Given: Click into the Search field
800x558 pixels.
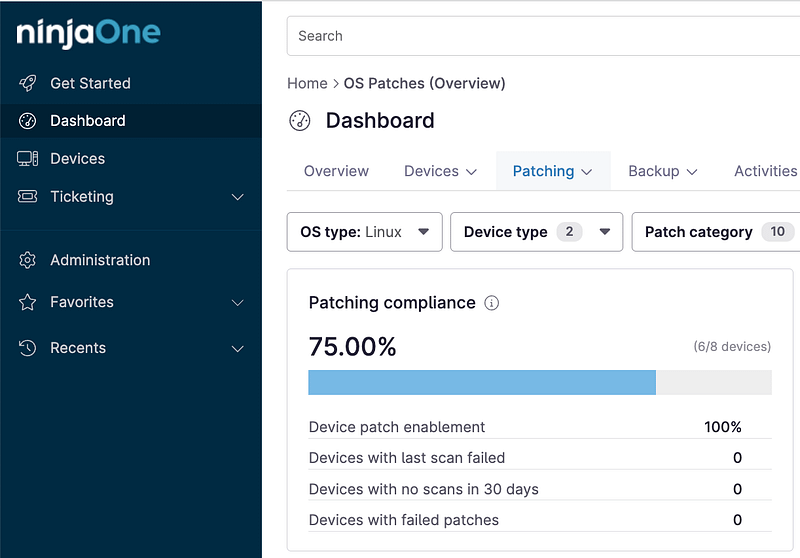Looking at the screenshot, I should tap(543, 36).
